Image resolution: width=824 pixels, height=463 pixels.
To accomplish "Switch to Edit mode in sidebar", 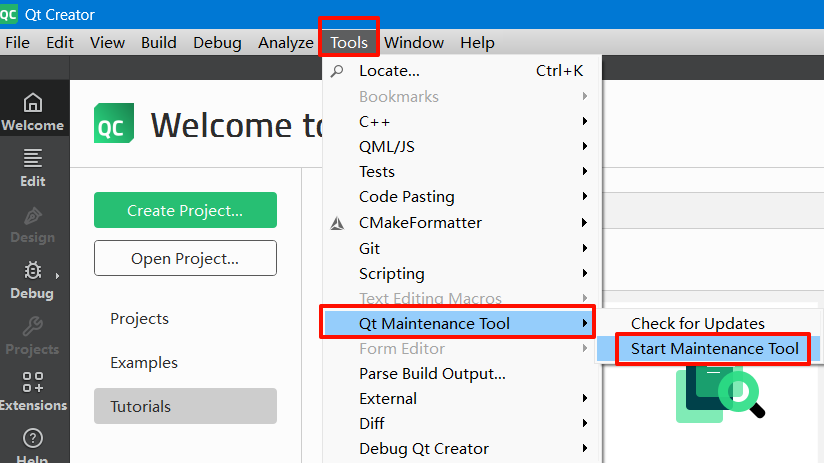I will 34,168.
